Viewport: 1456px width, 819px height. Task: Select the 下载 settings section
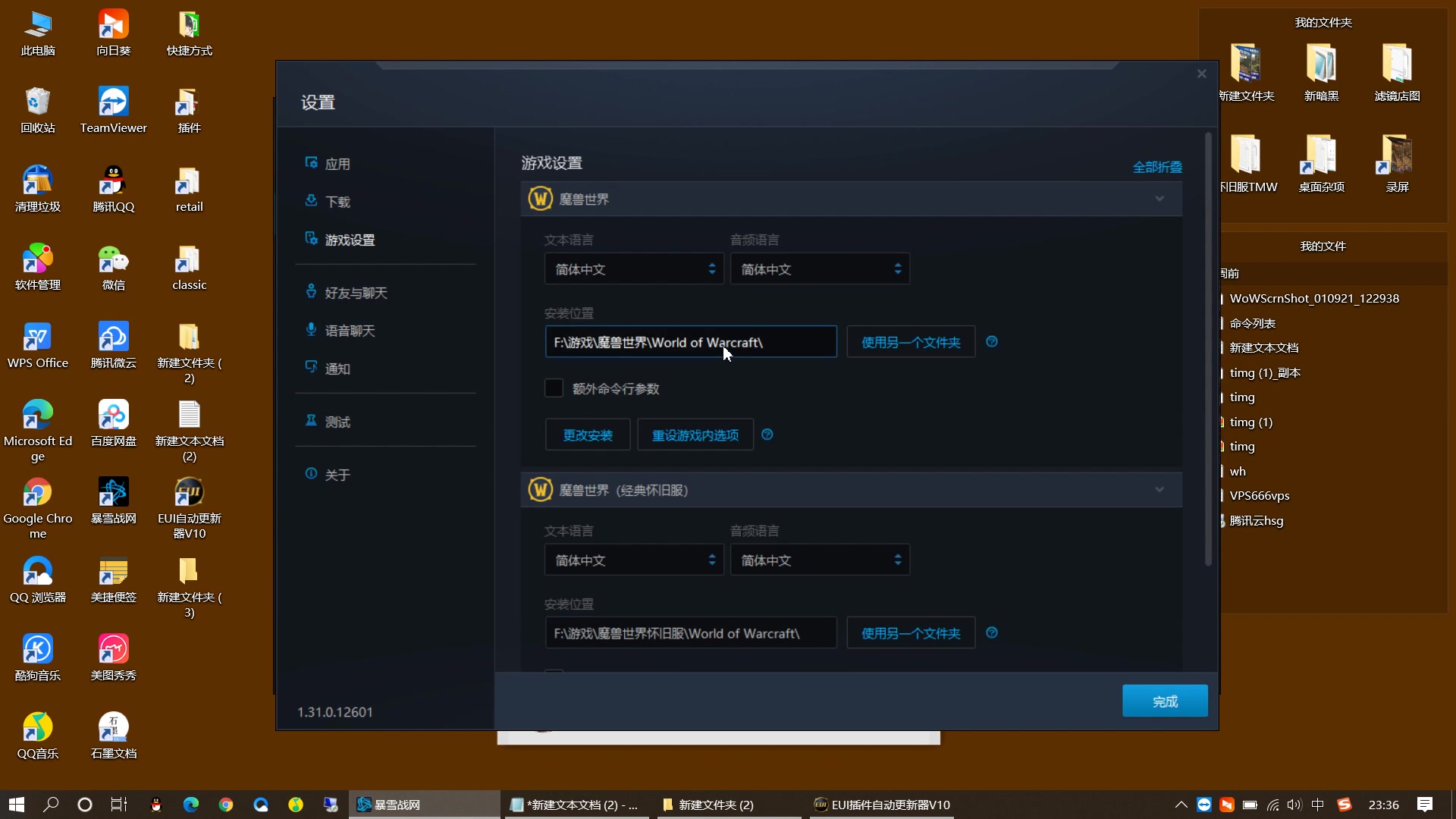tap(337, 201)
